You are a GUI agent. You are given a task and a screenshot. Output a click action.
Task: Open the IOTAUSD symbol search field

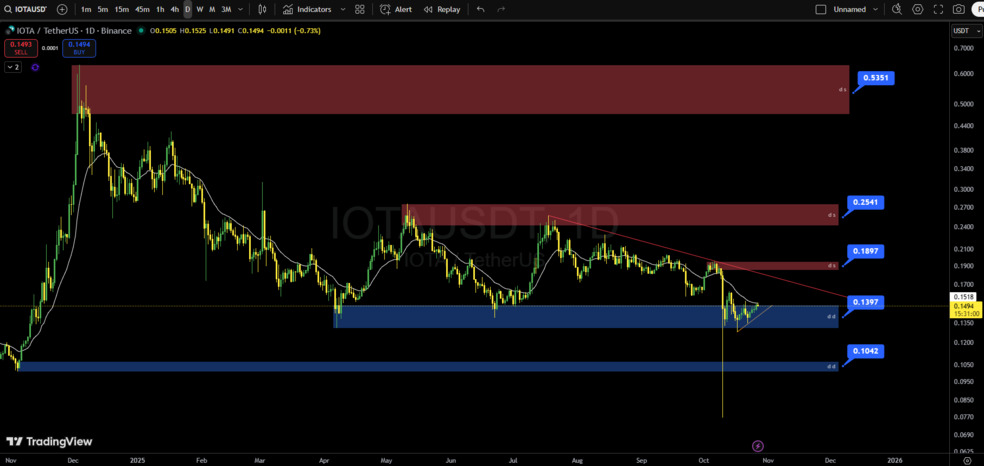tap(27, 9)
